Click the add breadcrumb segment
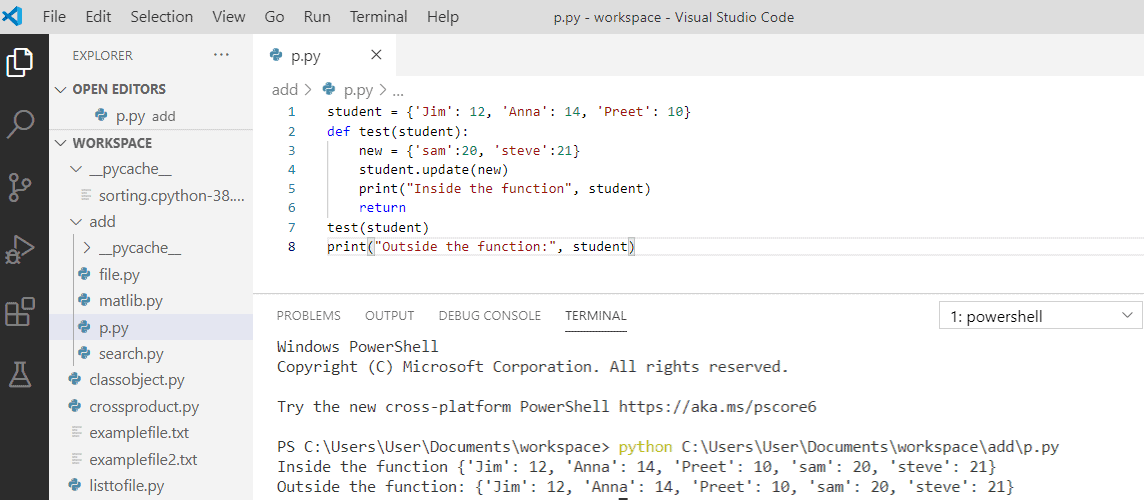The image size is (1144, 500). (285, 90)
